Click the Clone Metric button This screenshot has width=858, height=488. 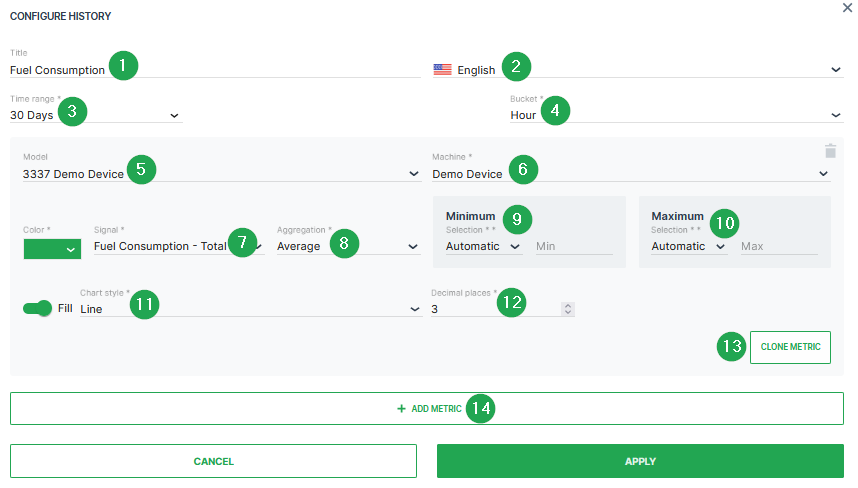click(789, 347)
